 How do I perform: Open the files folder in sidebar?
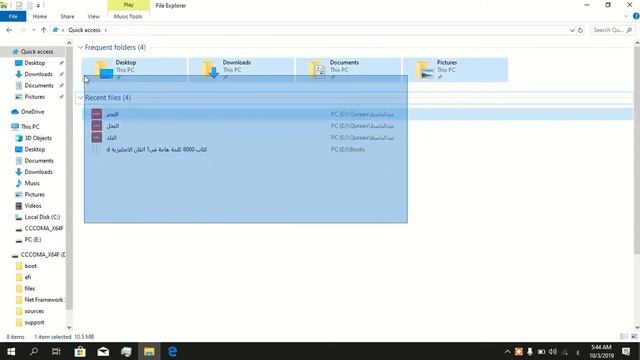(x=30, y=289)
